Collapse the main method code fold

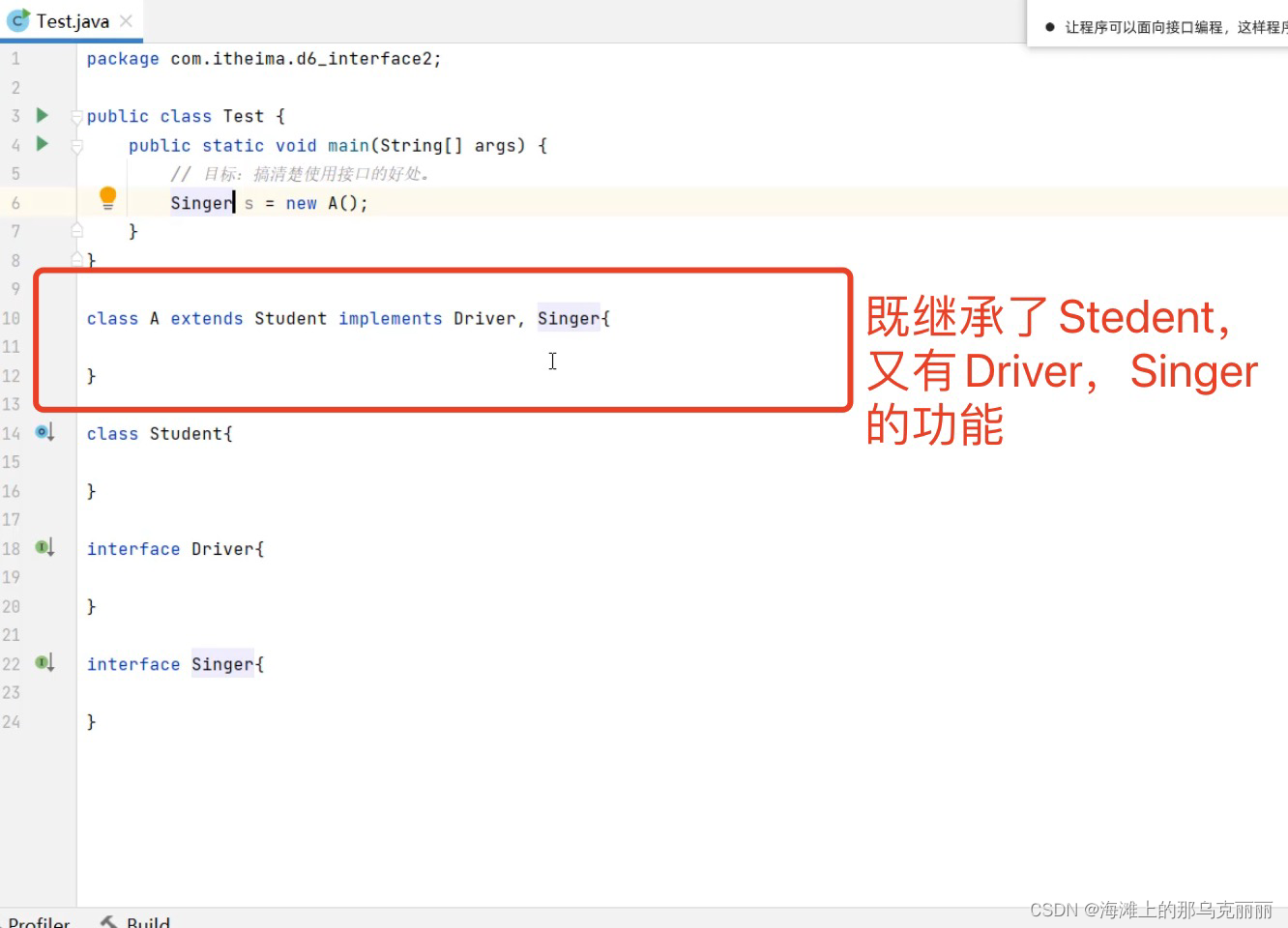76,145
